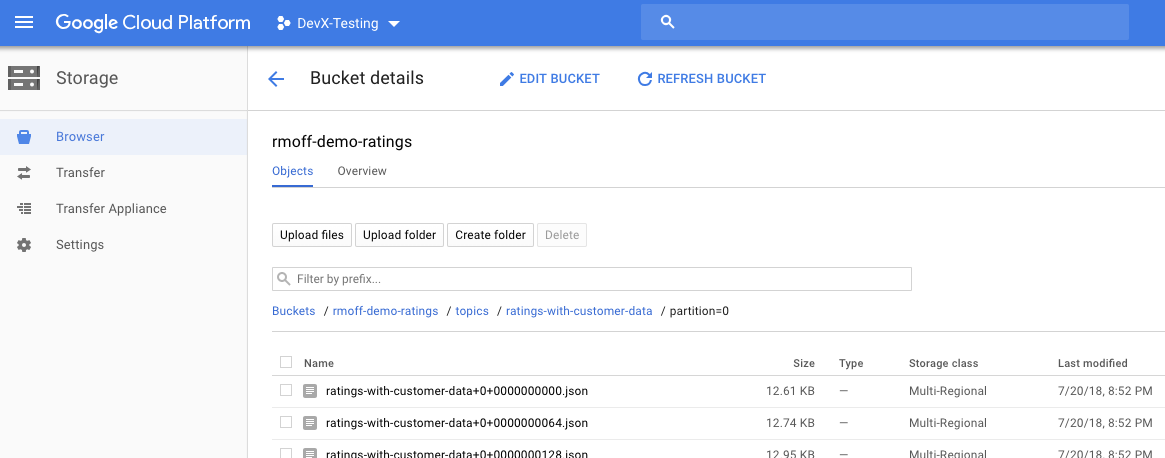
Task: Click the magnifier icon in the filter box
Action: coord(283,280)
